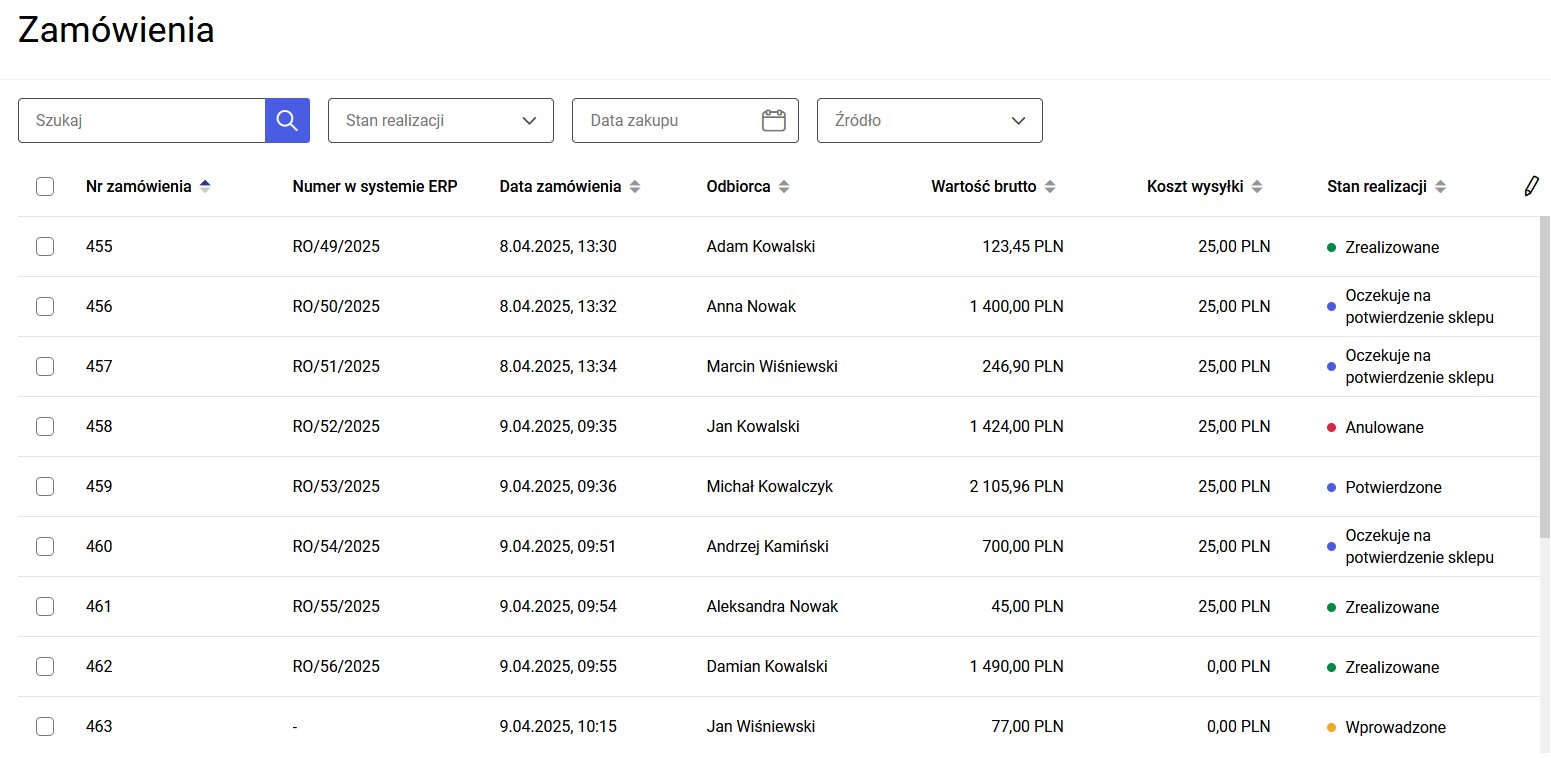The width and height of the screenshot is (1551, 758).
Task: Sort by Odbiorca arrows icon
Action: 784,186
